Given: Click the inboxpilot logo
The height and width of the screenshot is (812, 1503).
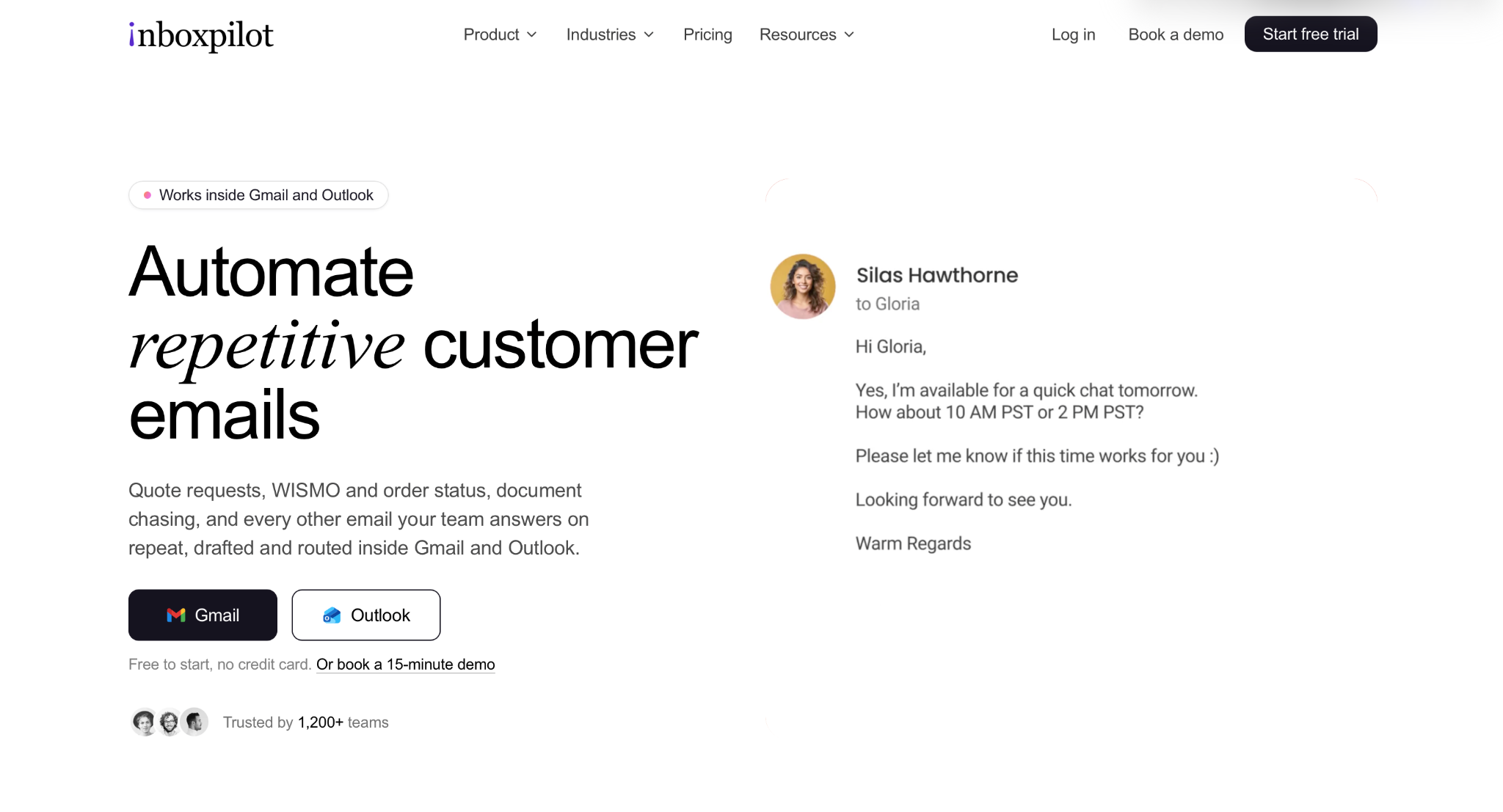Looking at the screenshot, I should (201, 35).
